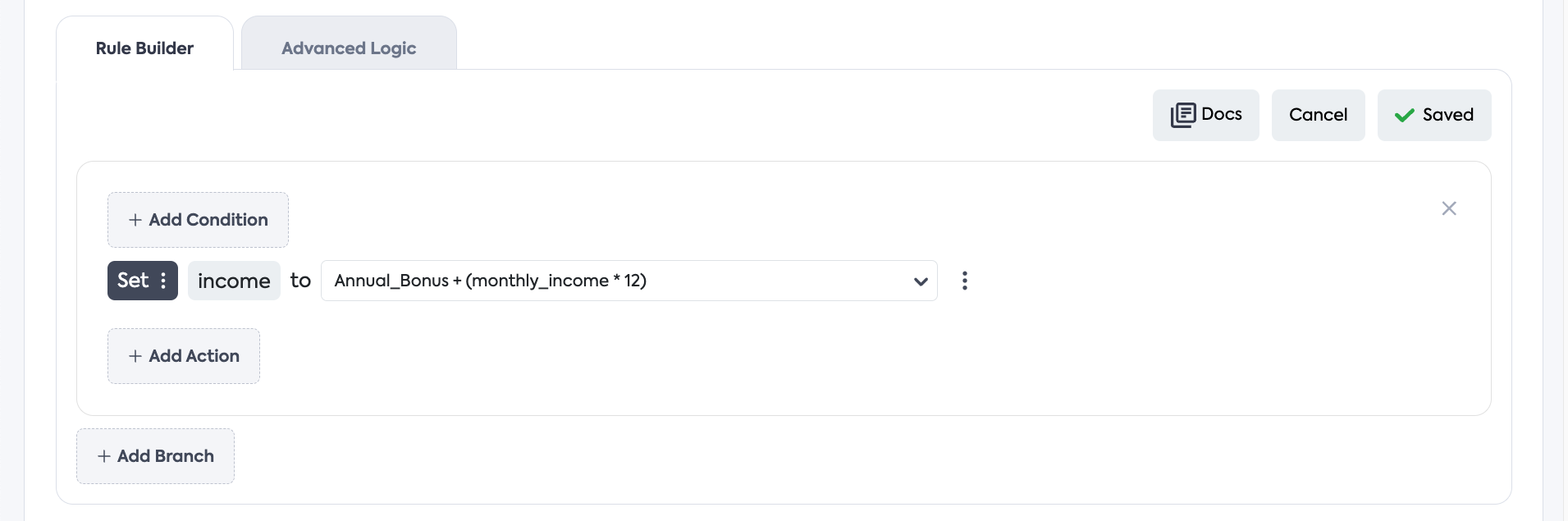
Task: Click the plus icon beside Add Condition
Action: tap(135, 220)
